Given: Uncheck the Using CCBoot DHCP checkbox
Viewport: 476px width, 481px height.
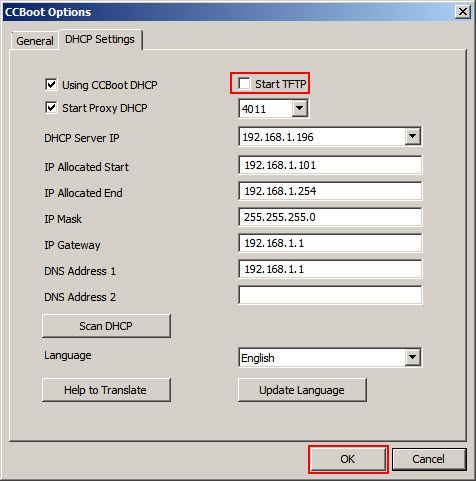Looking at the screenshot, I should 51,84.
